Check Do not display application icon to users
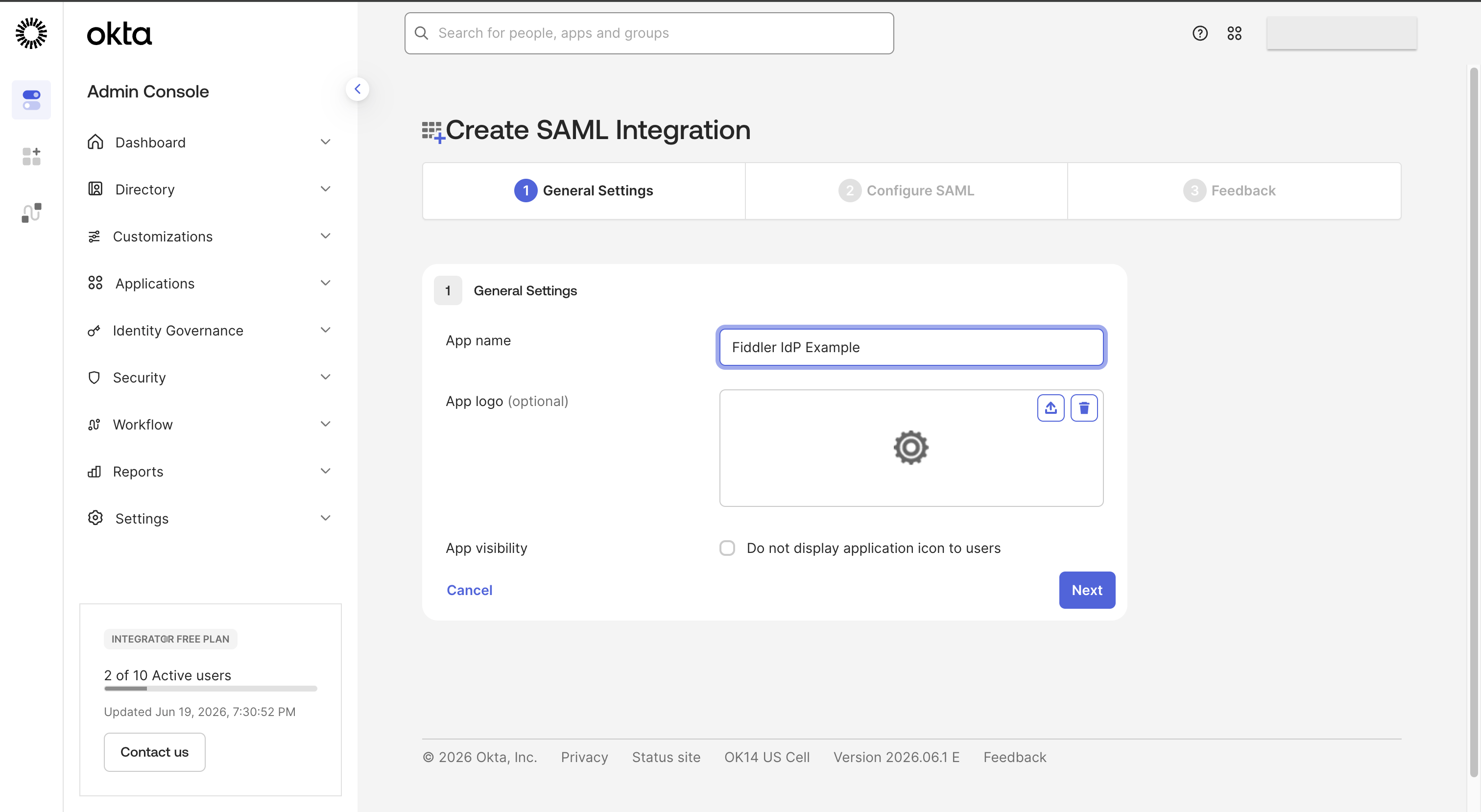This screenshot has height=812, width=1481. point(727,548)
